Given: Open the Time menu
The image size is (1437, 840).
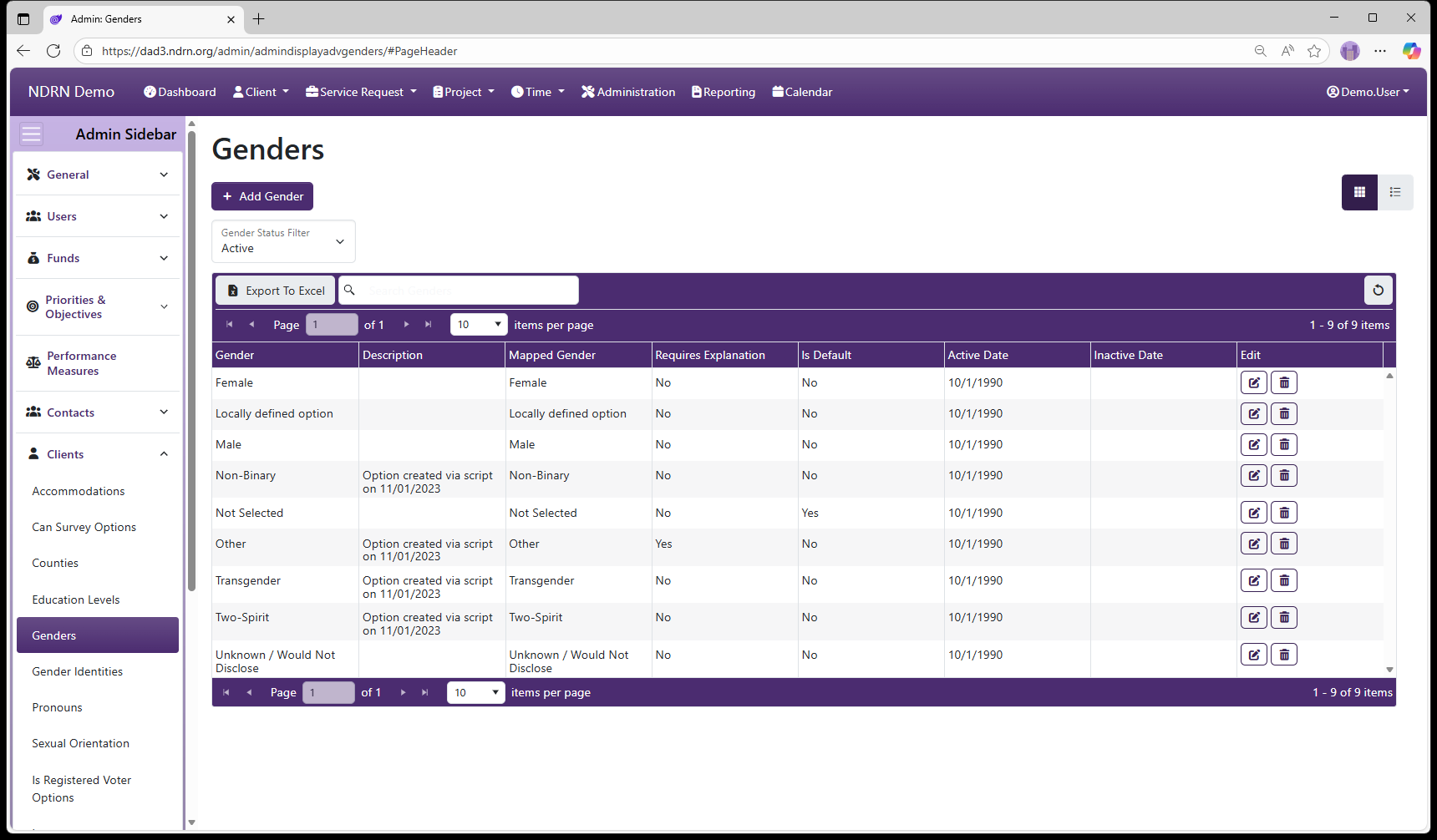Looking at the screenshot, I should [x=538, y=92].
